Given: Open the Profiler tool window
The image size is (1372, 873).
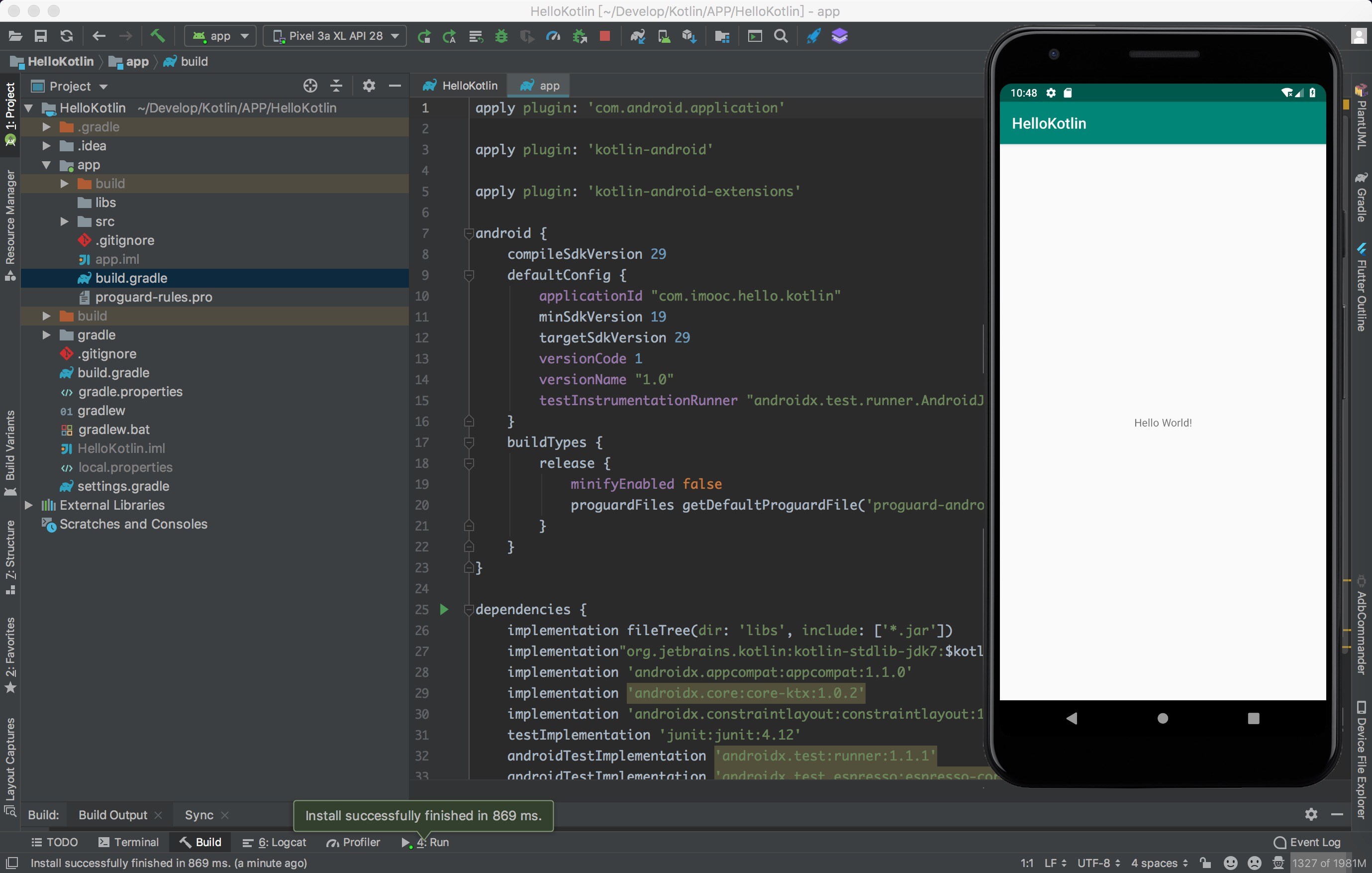Looking at the screenshot, I should [x=353, y=842].
